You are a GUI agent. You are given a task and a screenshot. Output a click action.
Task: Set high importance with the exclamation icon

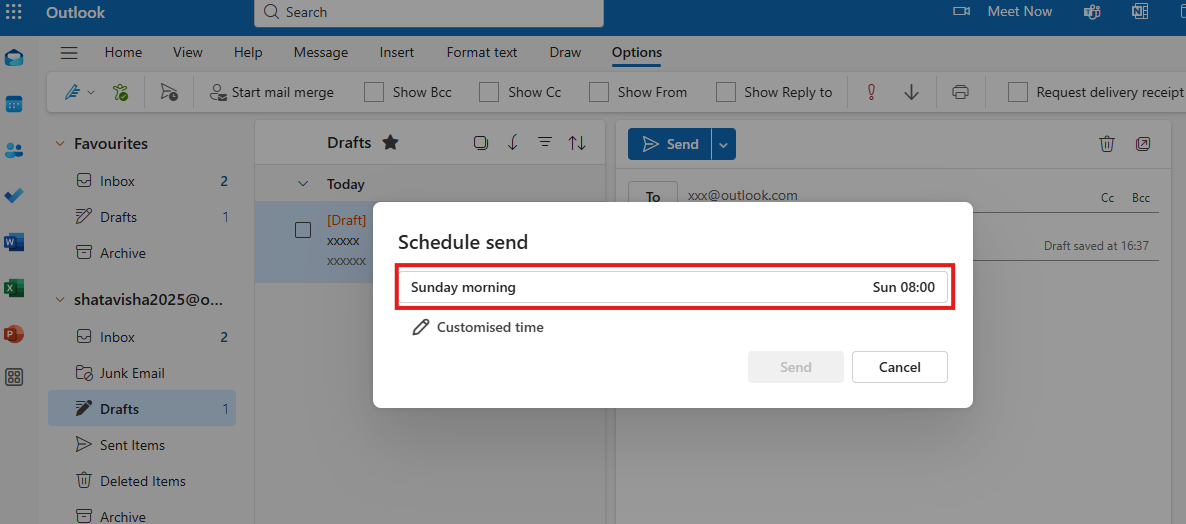(x=871, y=92)
